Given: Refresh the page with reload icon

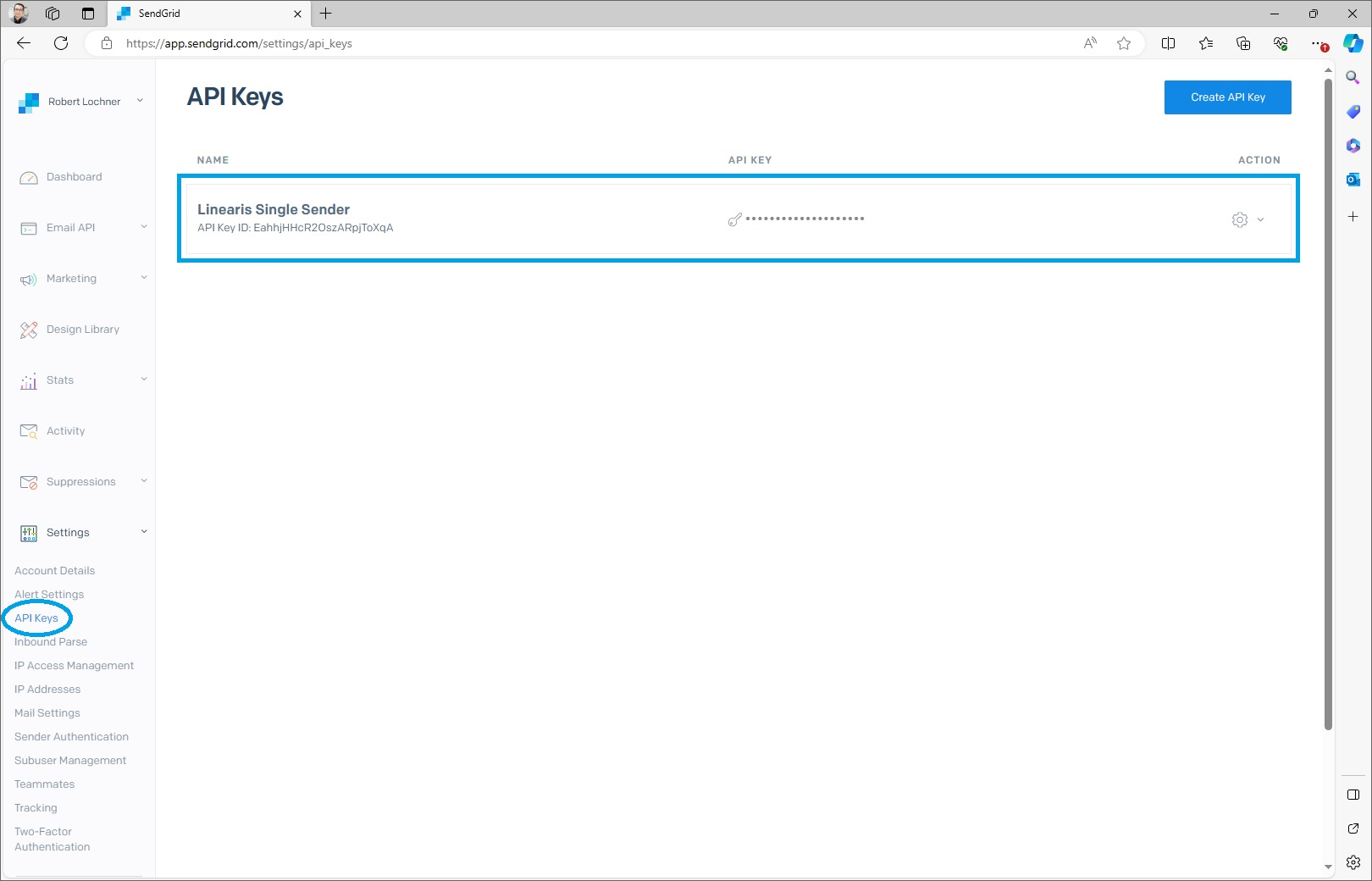Looking at the screenshot, I should click(61, 43).
